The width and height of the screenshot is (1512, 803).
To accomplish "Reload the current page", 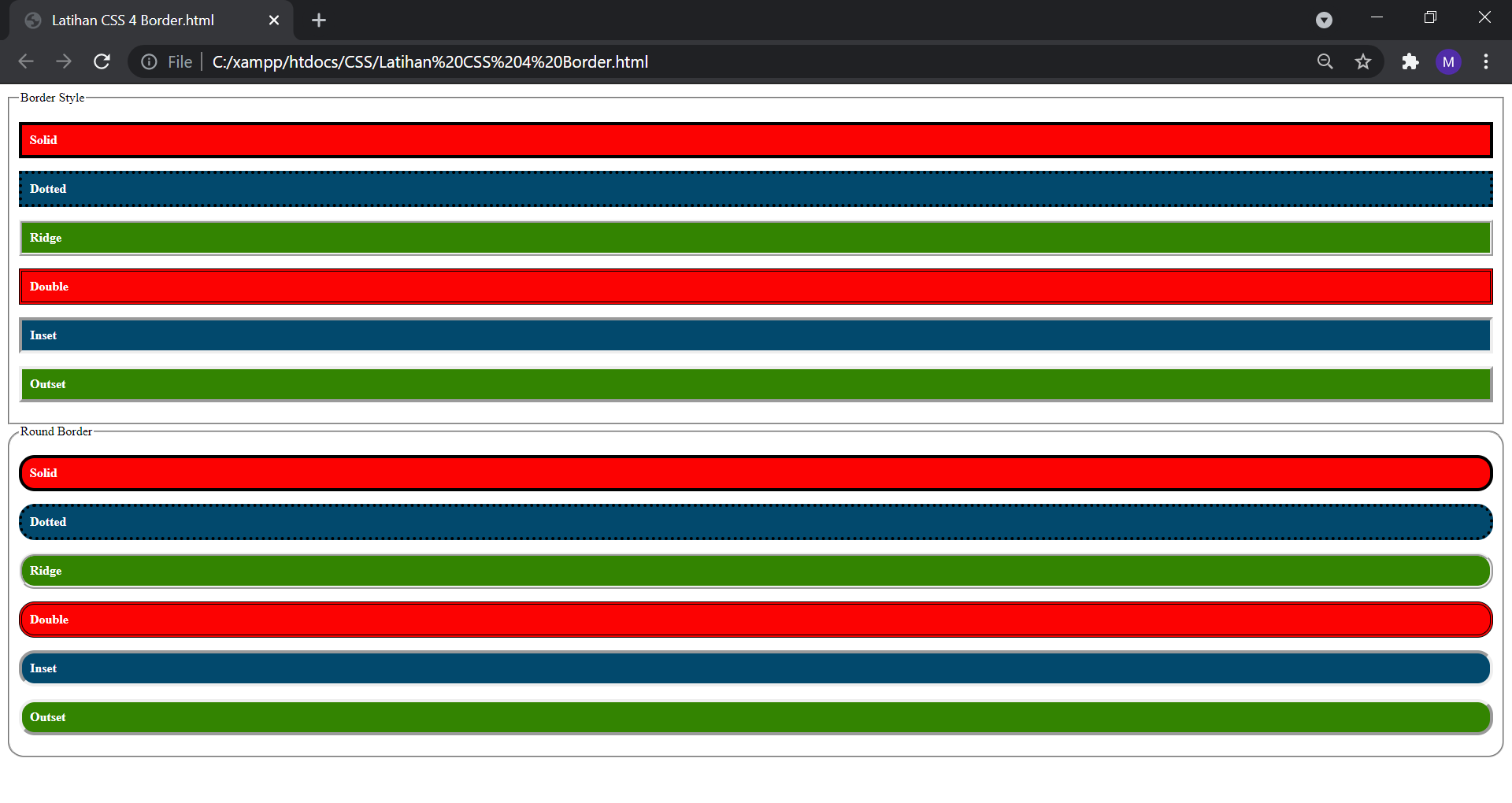I will [102, 61].
